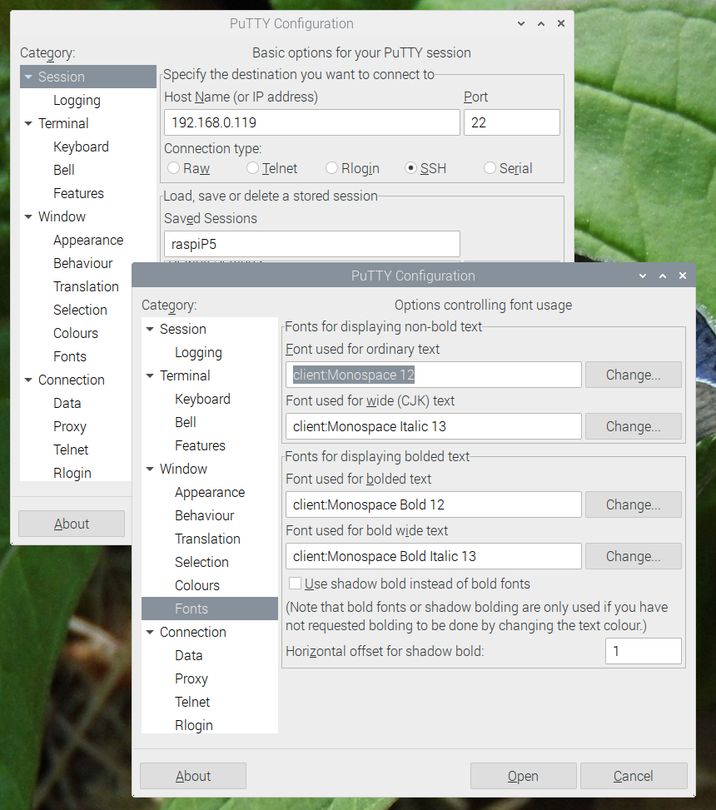The image size is (716, 810).
Task: Click the Open button in front window
Action: coord(523,776)
